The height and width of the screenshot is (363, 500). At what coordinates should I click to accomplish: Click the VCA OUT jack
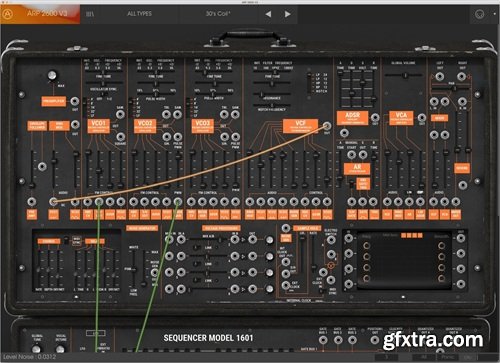[422, 117]
